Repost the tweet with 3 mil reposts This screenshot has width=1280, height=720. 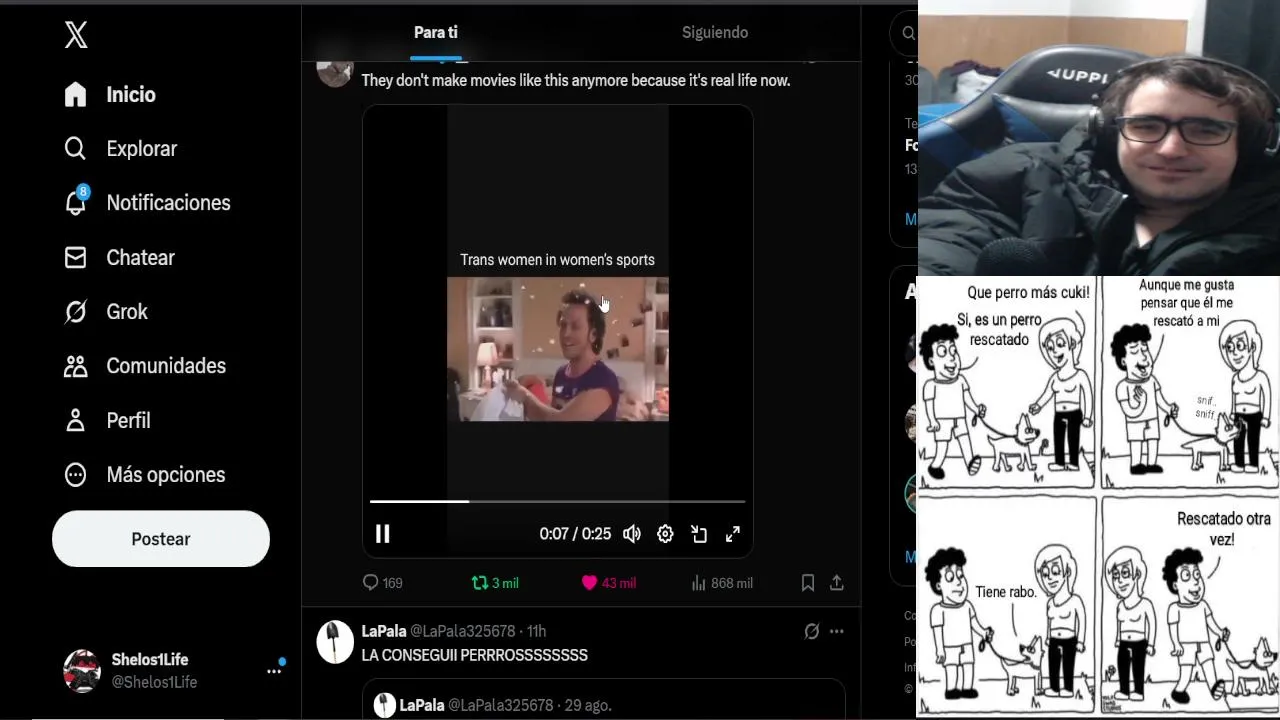(x=495, y=583)
